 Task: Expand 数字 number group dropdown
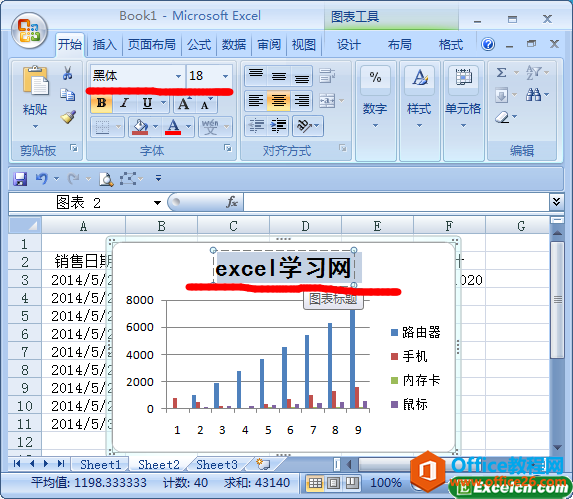click(375, 126)
